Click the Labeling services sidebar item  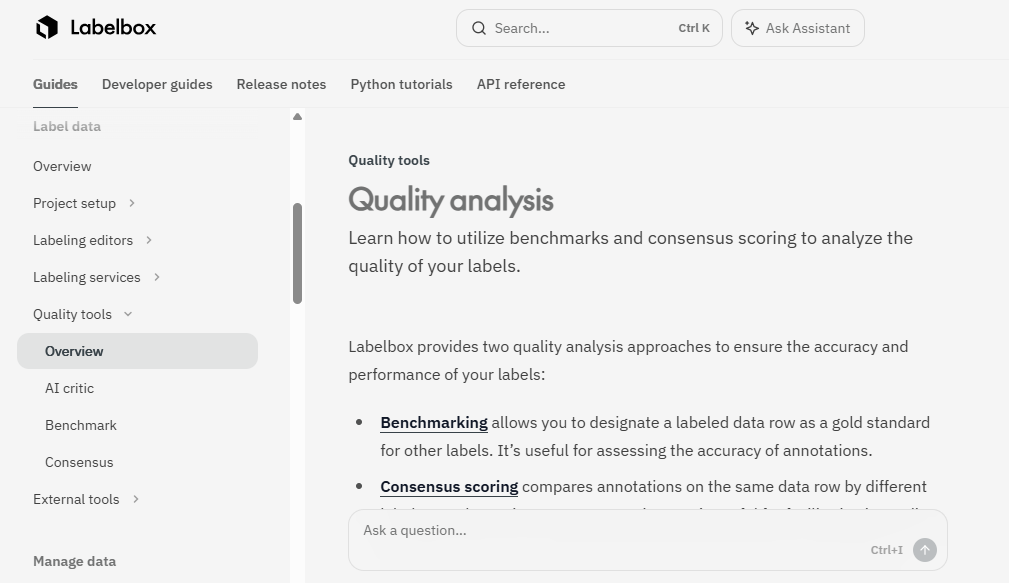click(x=87, y=277)
